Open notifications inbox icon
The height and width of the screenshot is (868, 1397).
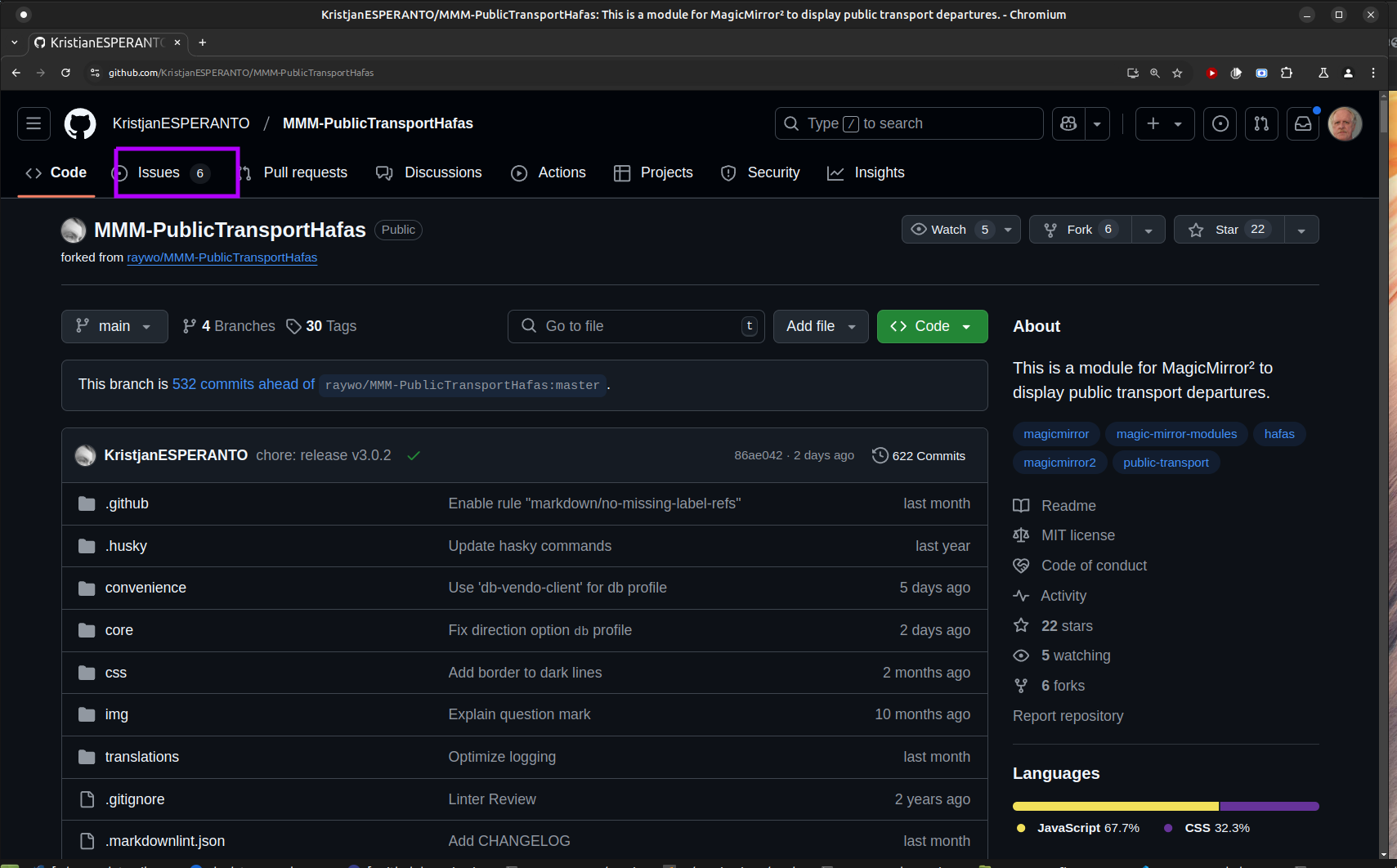pos(1303,123)
